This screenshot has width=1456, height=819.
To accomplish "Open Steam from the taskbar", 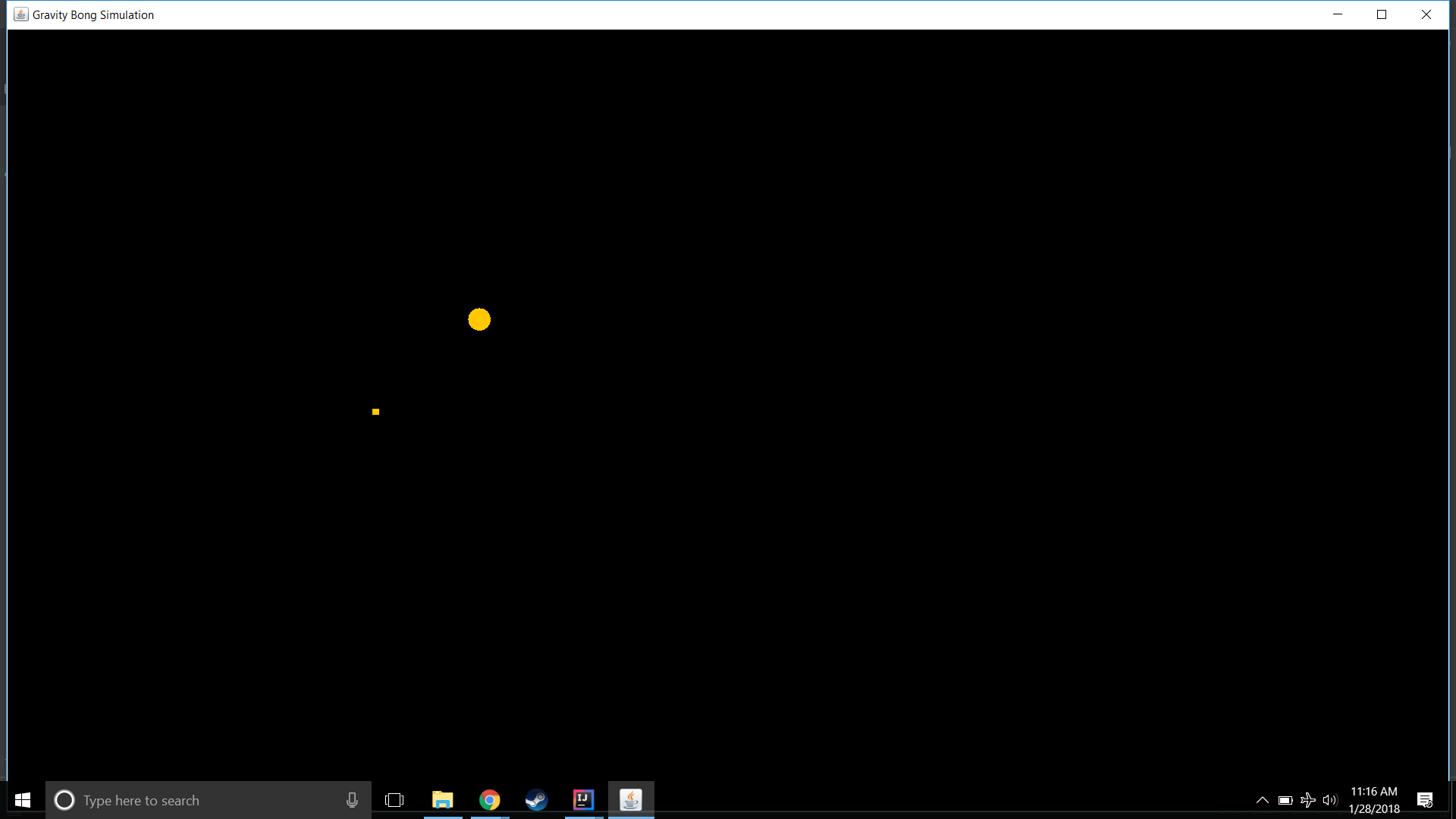I will click(x=537, y=800).
